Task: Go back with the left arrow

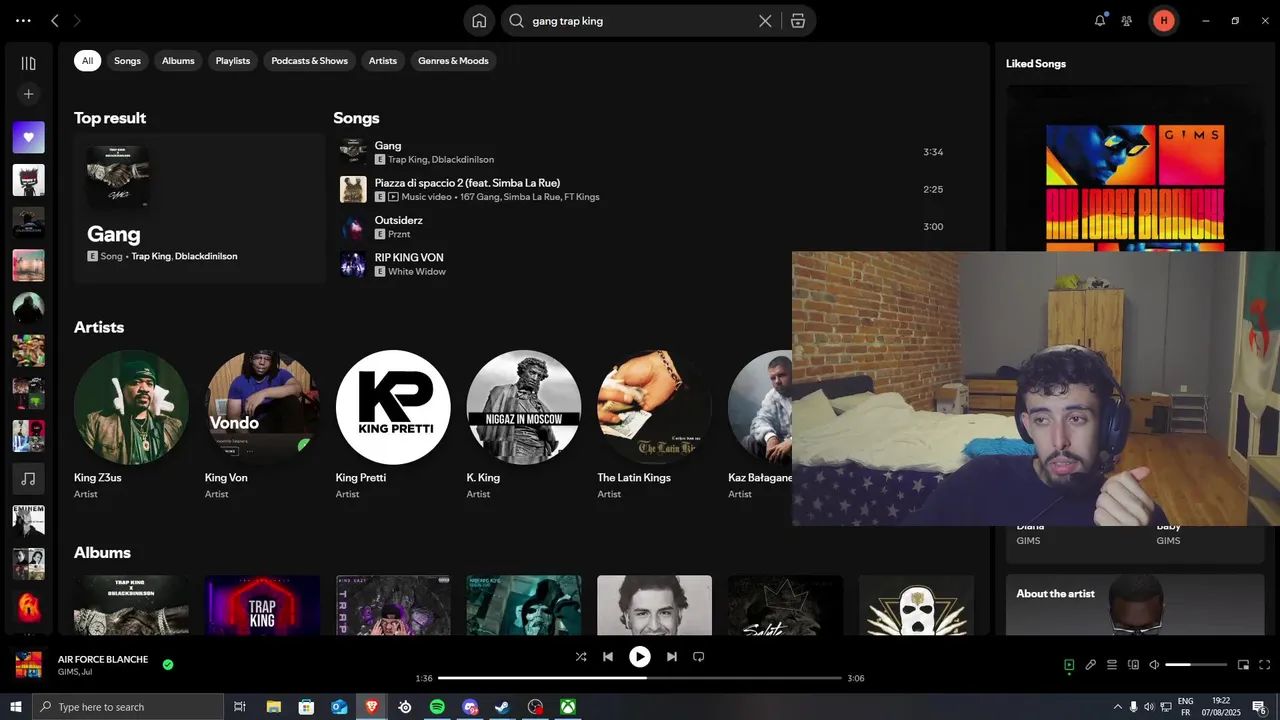Action: [55, 20]
